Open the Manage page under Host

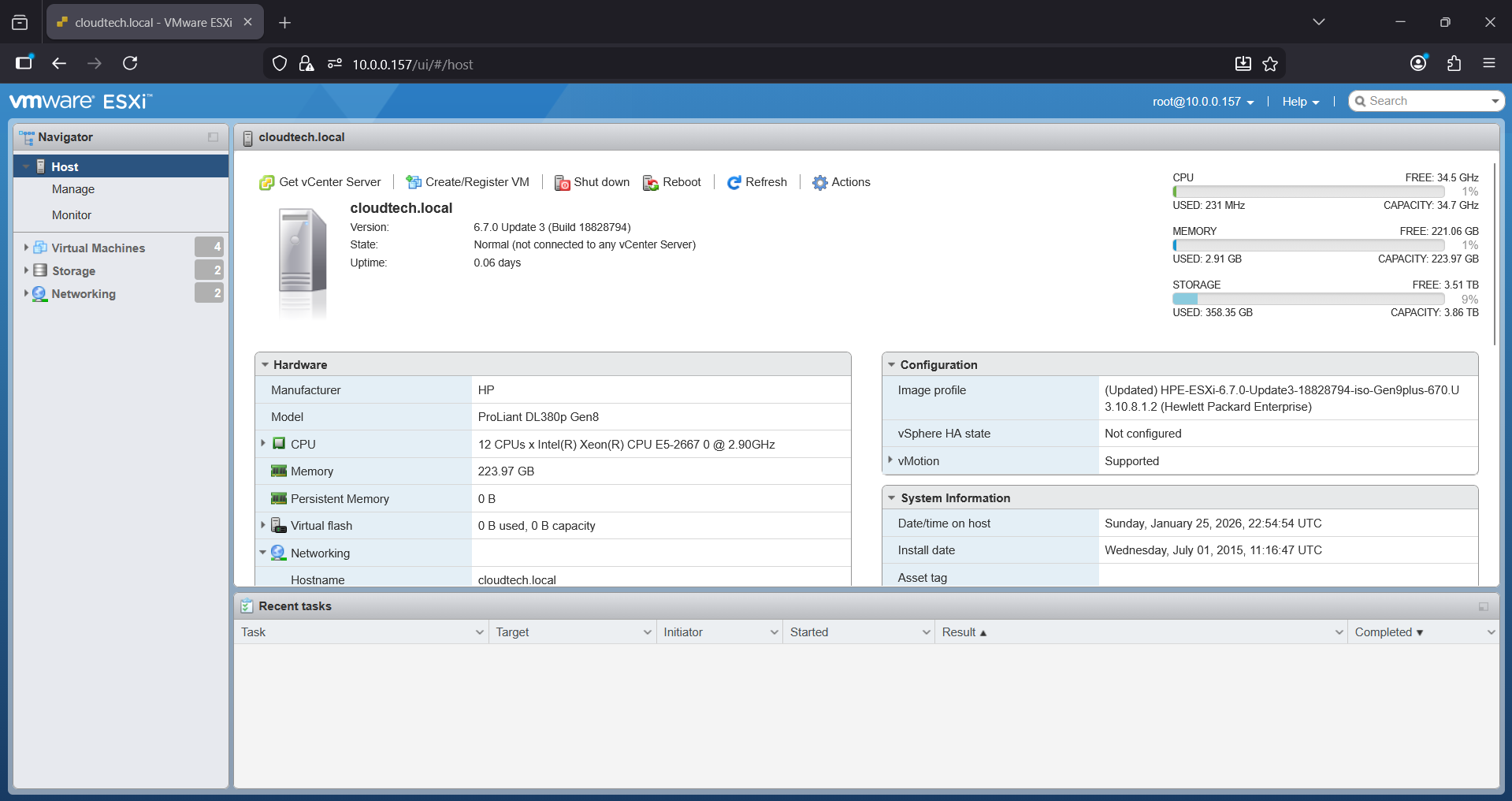[73, 189]
